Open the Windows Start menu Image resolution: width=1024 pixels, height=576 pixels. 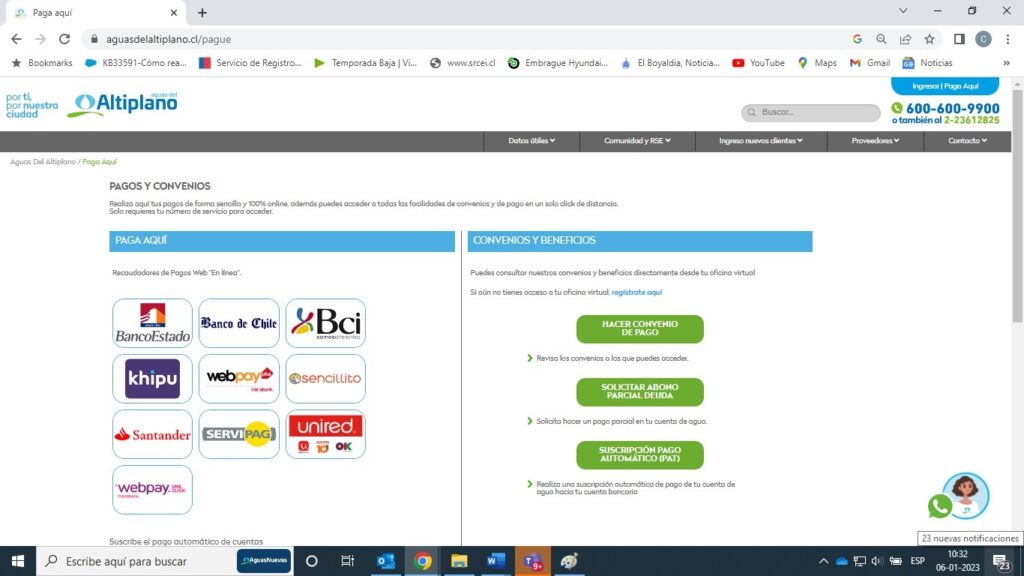point(18,561)
